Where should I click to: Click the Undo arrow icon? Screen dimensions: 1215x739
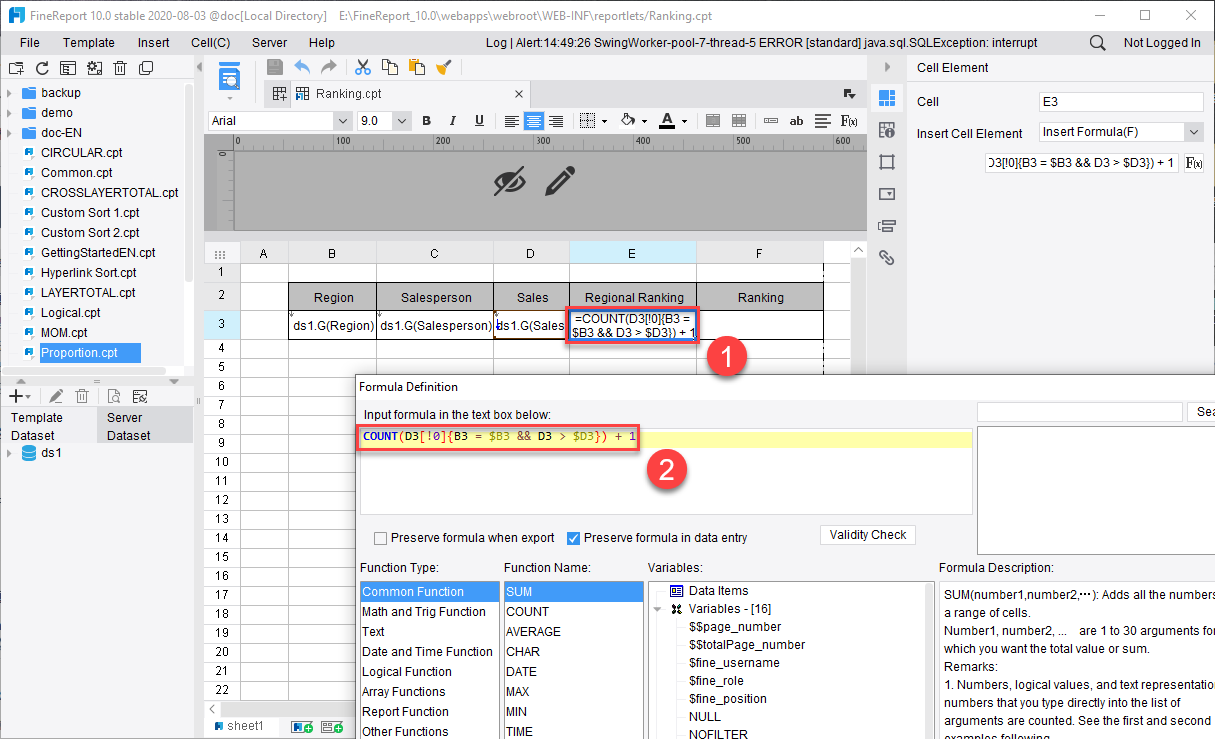click(302, 67)
